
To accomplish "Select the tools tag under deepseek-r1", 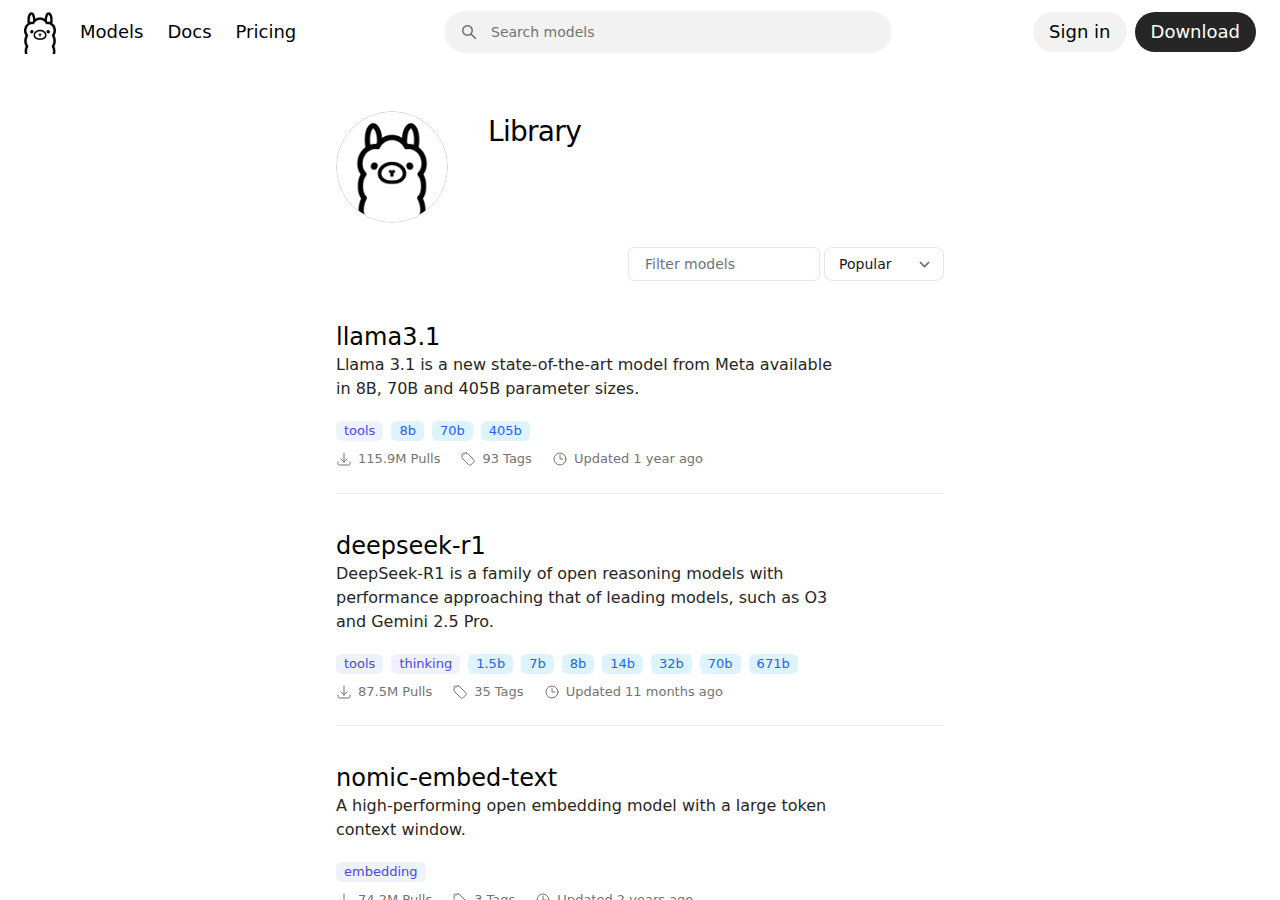I will [360, 664].
